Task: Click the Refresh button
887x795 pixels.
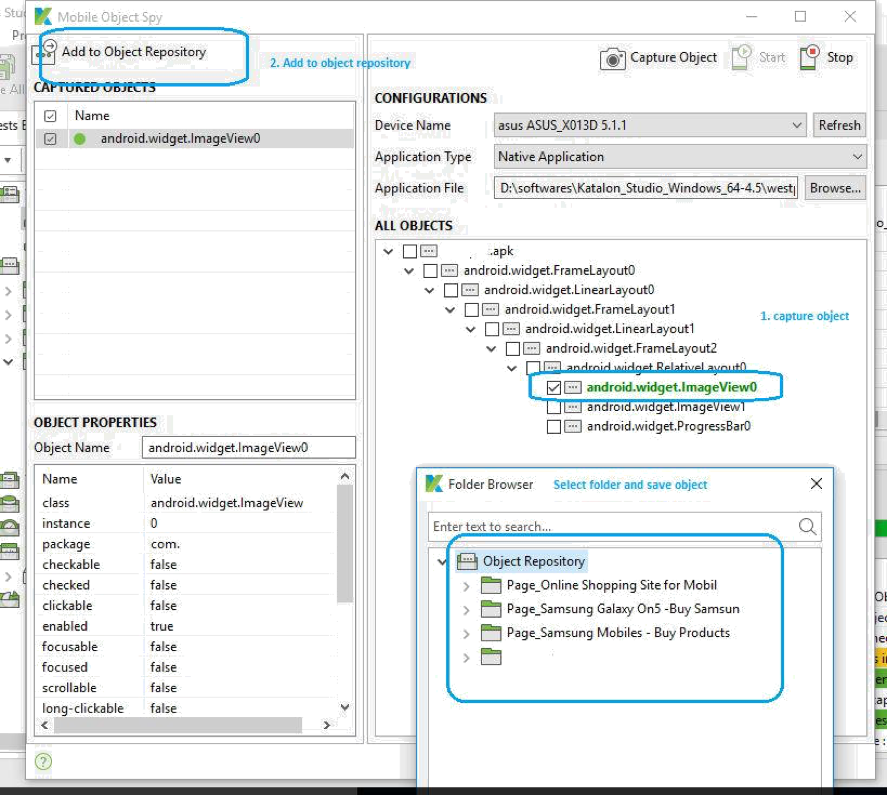Action: (x=840, y=125)
